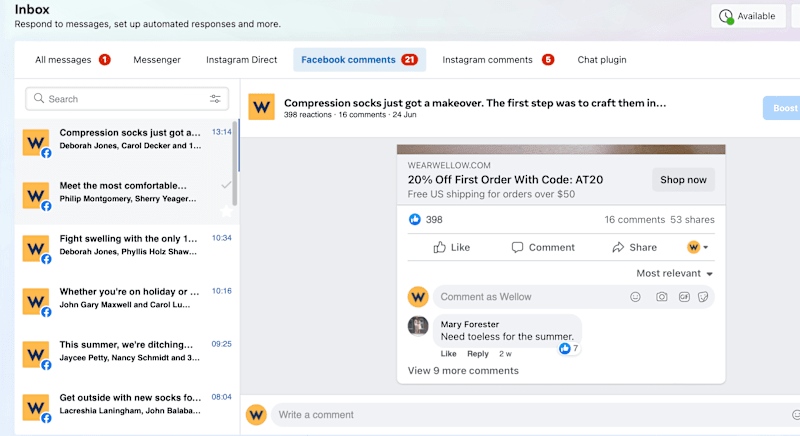
Task: Star the 'Meet the most comfortable' conversation
Action: (x=226, y=211)
